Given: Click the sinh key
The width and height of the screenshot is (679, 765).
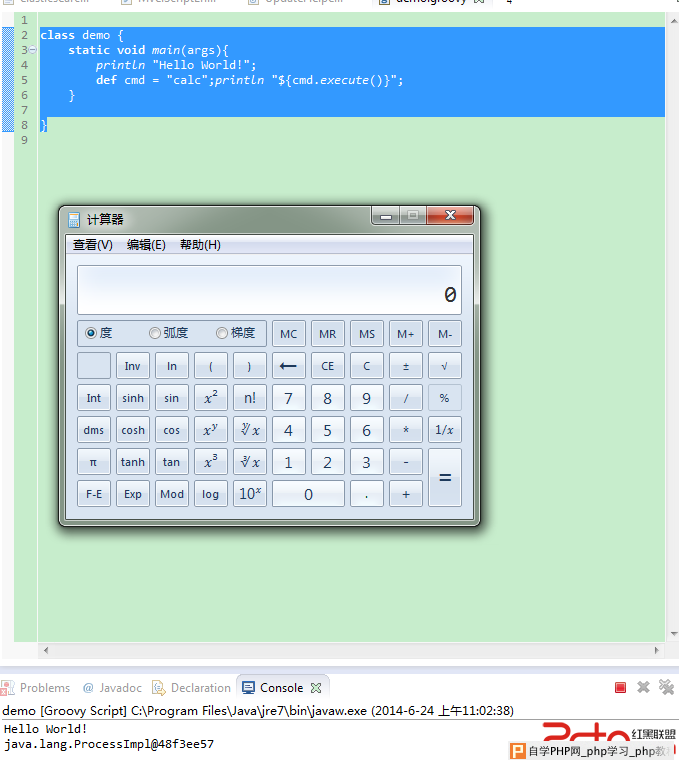Looking at the screenshot, I should [133, 398].
